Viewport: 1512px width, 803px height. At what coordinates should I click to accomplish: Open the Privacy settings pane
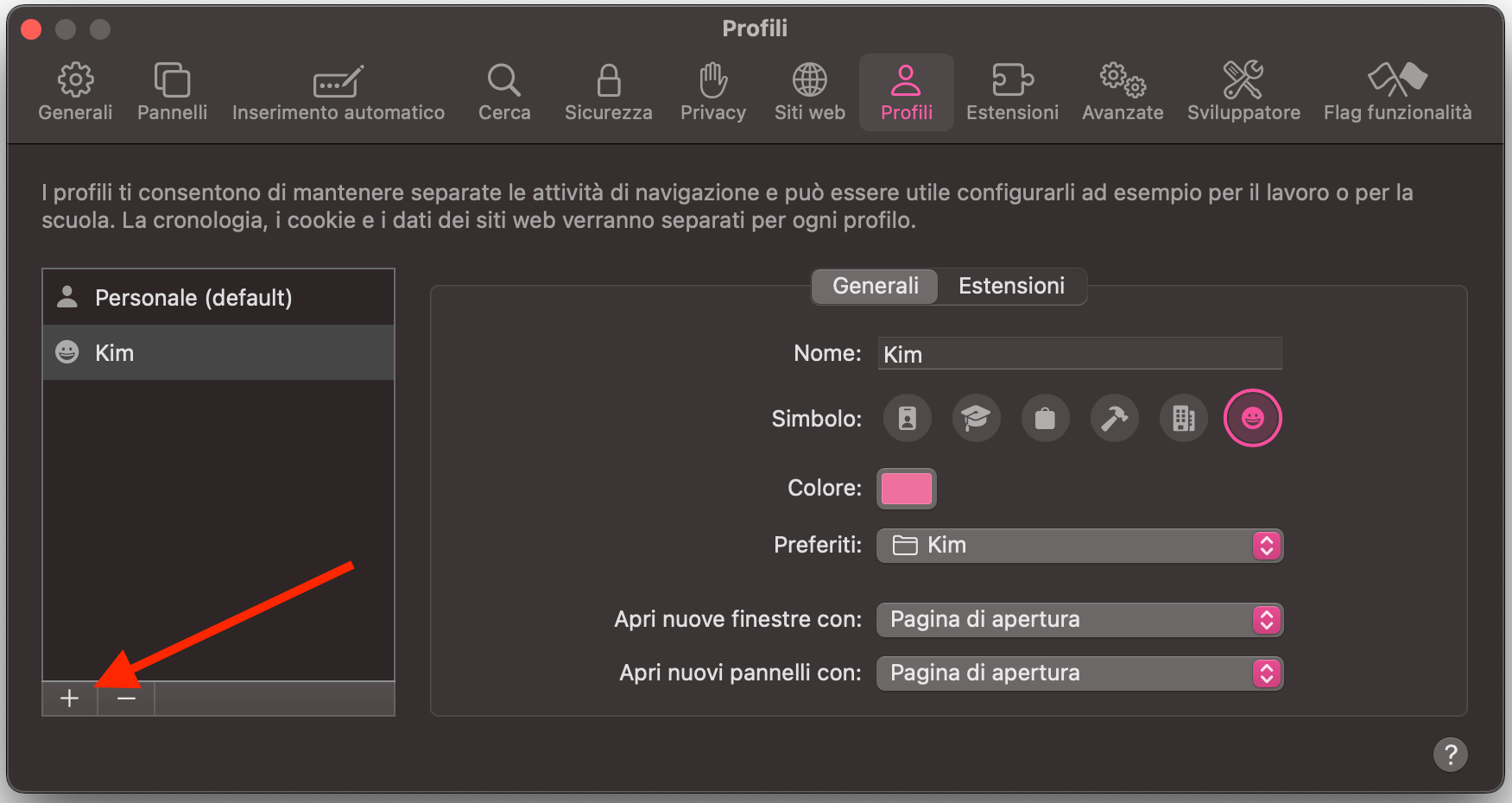point(712,91)
